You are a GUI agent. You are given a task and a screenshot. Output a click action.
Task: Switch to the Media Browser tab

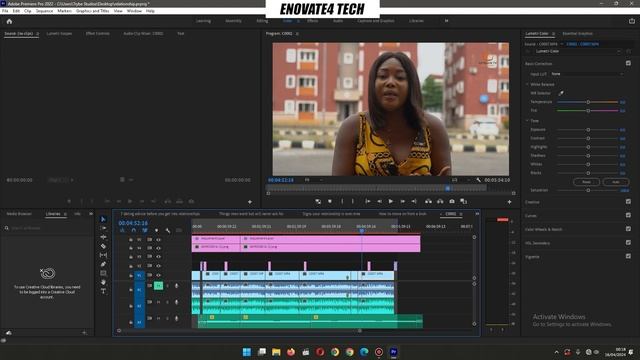tap(19, 214)
